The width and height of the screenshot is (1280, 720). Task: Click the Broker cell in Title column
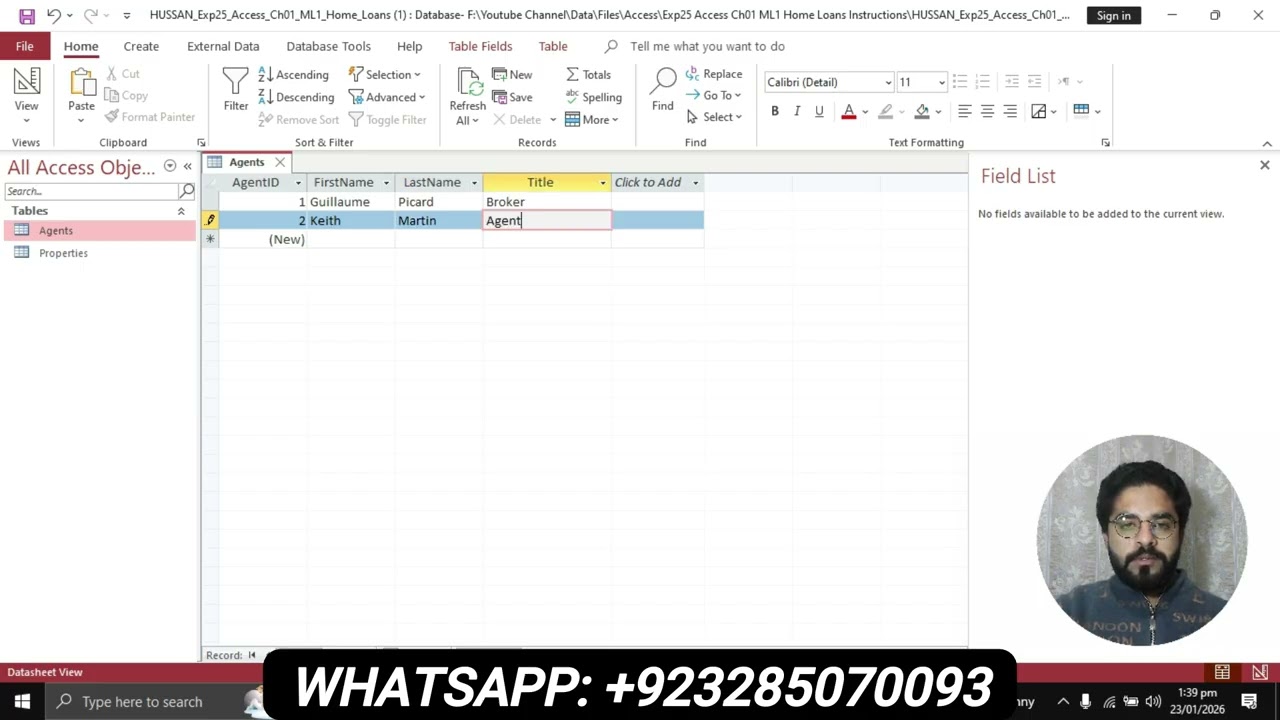[547, 202]
